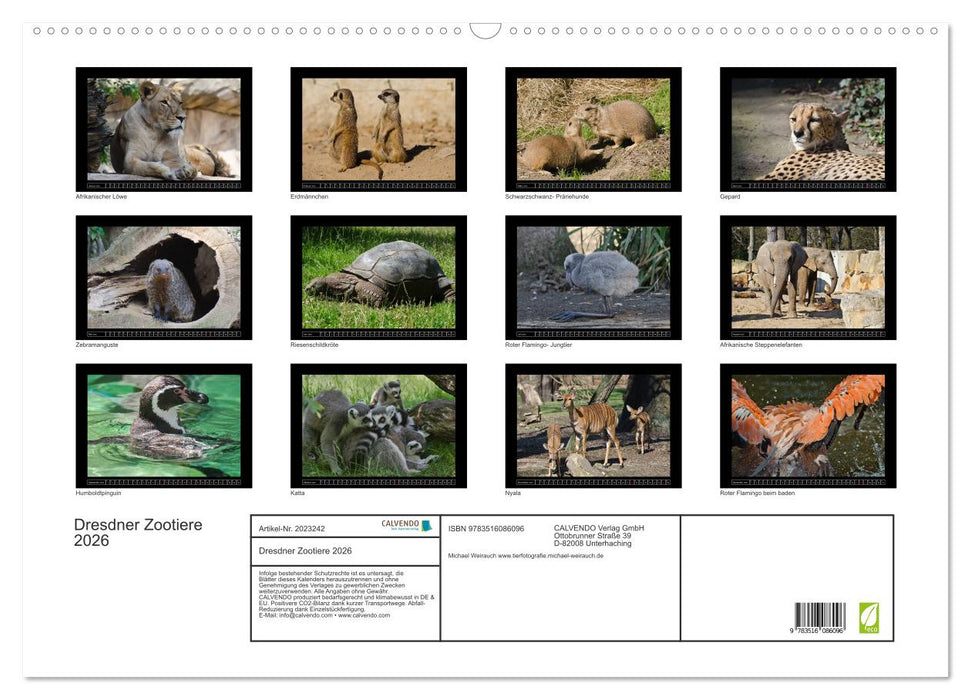The width and height of the screenshot is (971, 700).
Task: Click the blue bookmark icon beside CALVENDO logo
Action: coord(424,524)
